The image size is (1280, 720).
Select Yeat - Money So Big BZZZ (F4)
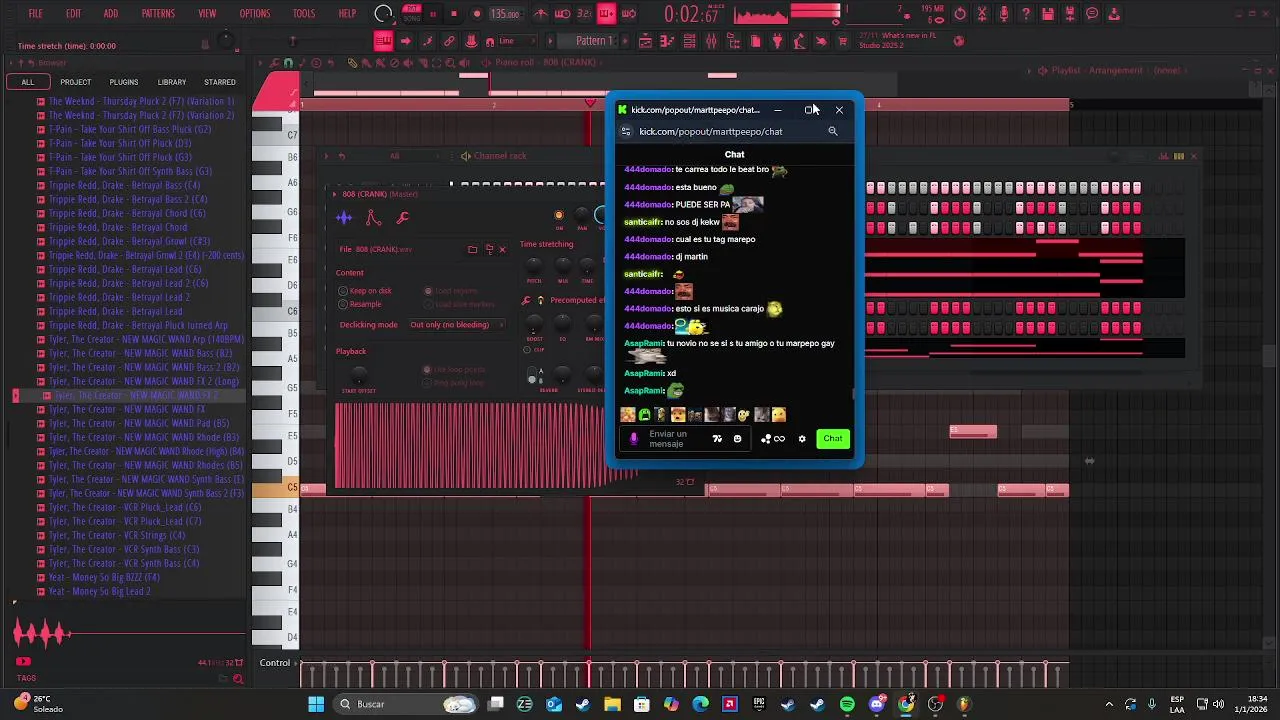click(104, 577)
